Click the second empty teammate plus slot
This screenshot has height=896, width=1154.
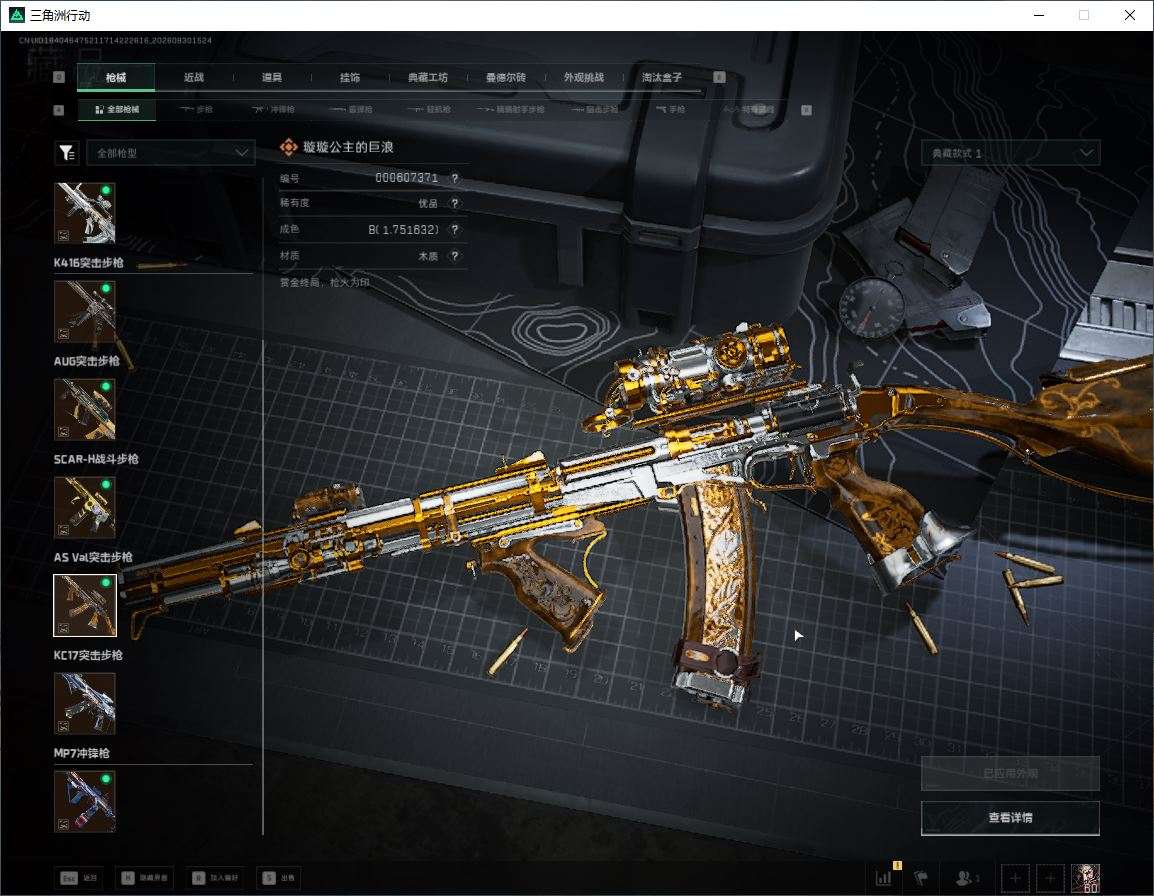(x=1050, y=878)
